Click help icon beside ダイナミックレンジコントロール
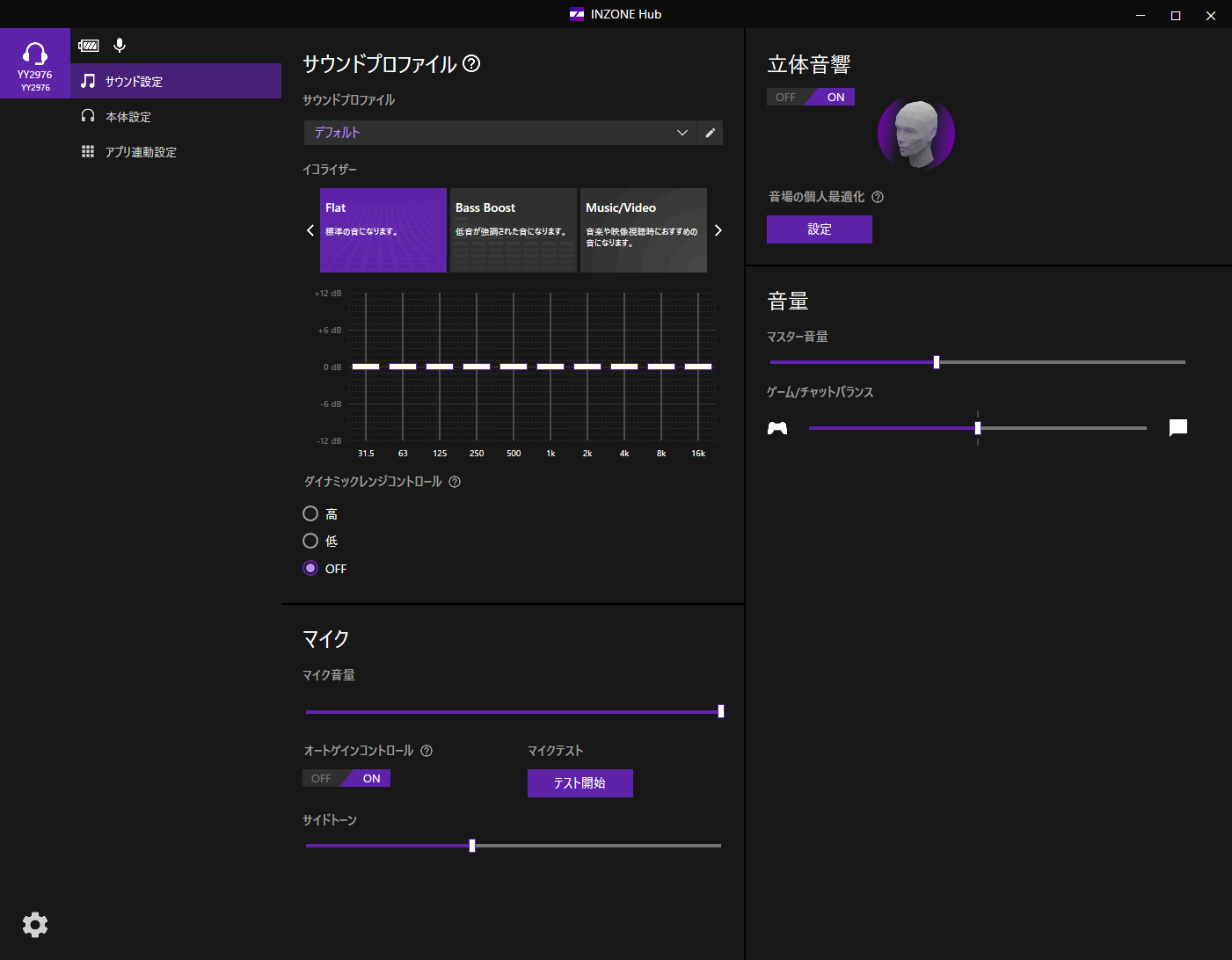The height and width of the screenshot is (960, 1232). coord(455,482)
